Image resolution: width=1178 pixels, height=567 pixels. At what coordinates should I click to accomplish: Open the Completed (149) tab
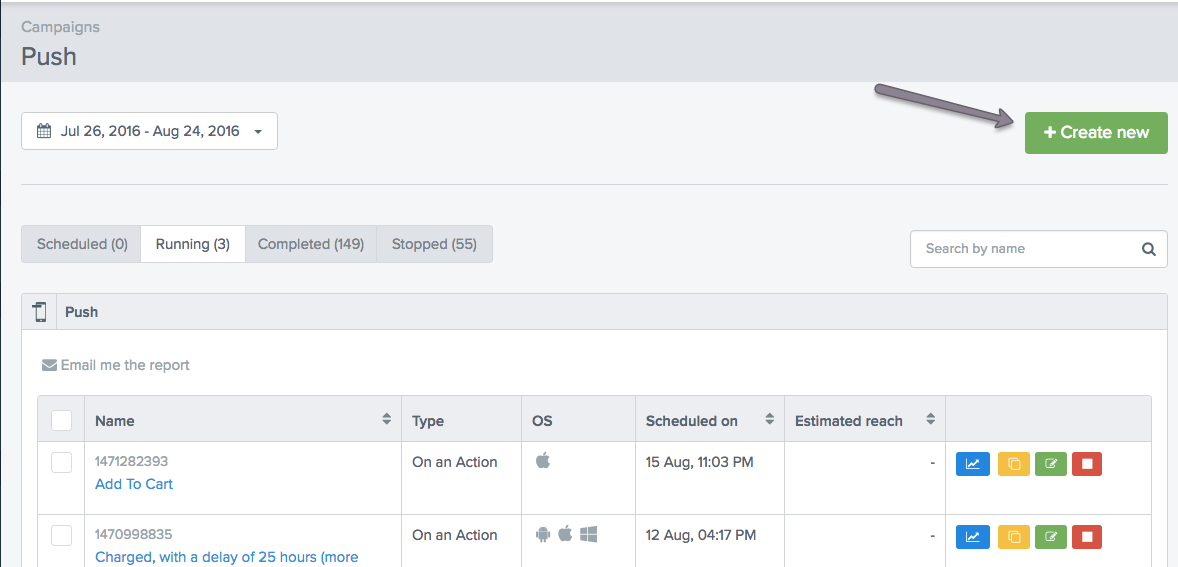[311, 244]
